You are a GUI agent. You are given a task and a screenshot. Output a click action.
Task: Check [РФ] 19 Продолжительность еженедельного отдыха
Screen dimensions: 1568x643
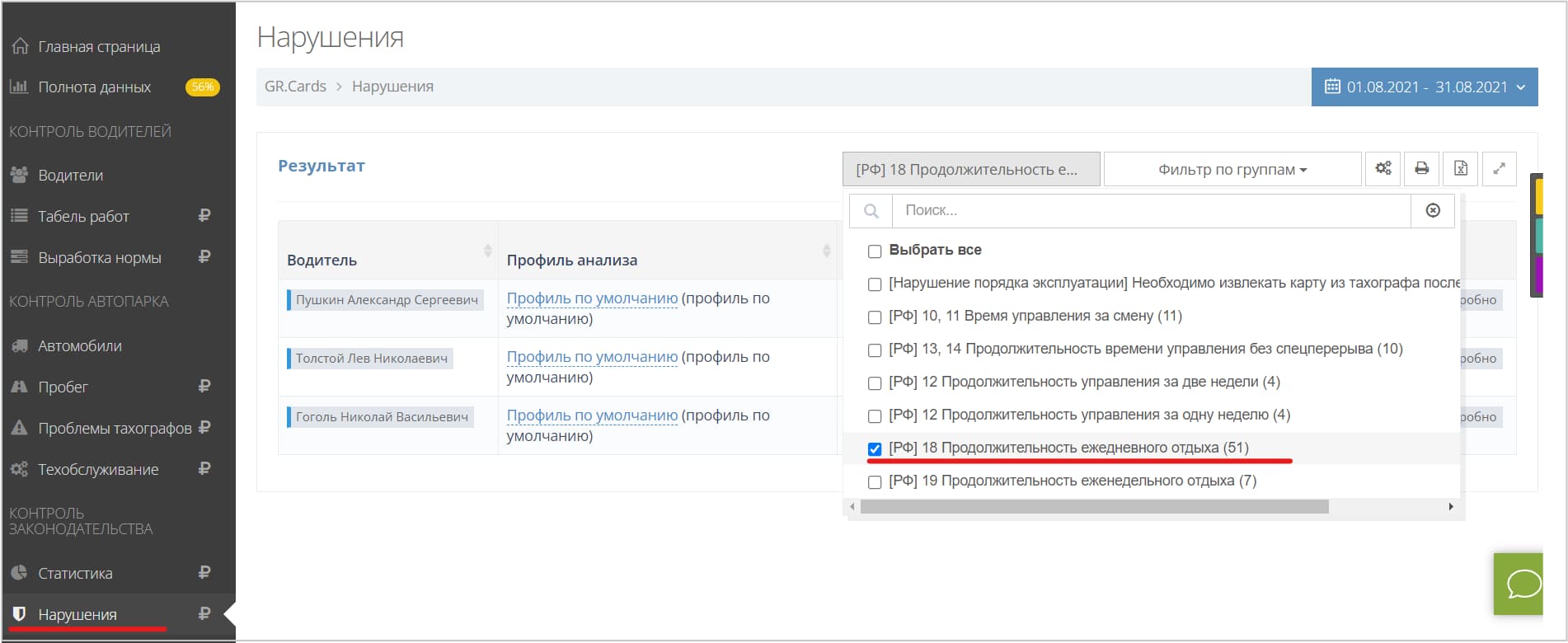tap(875, 481)
